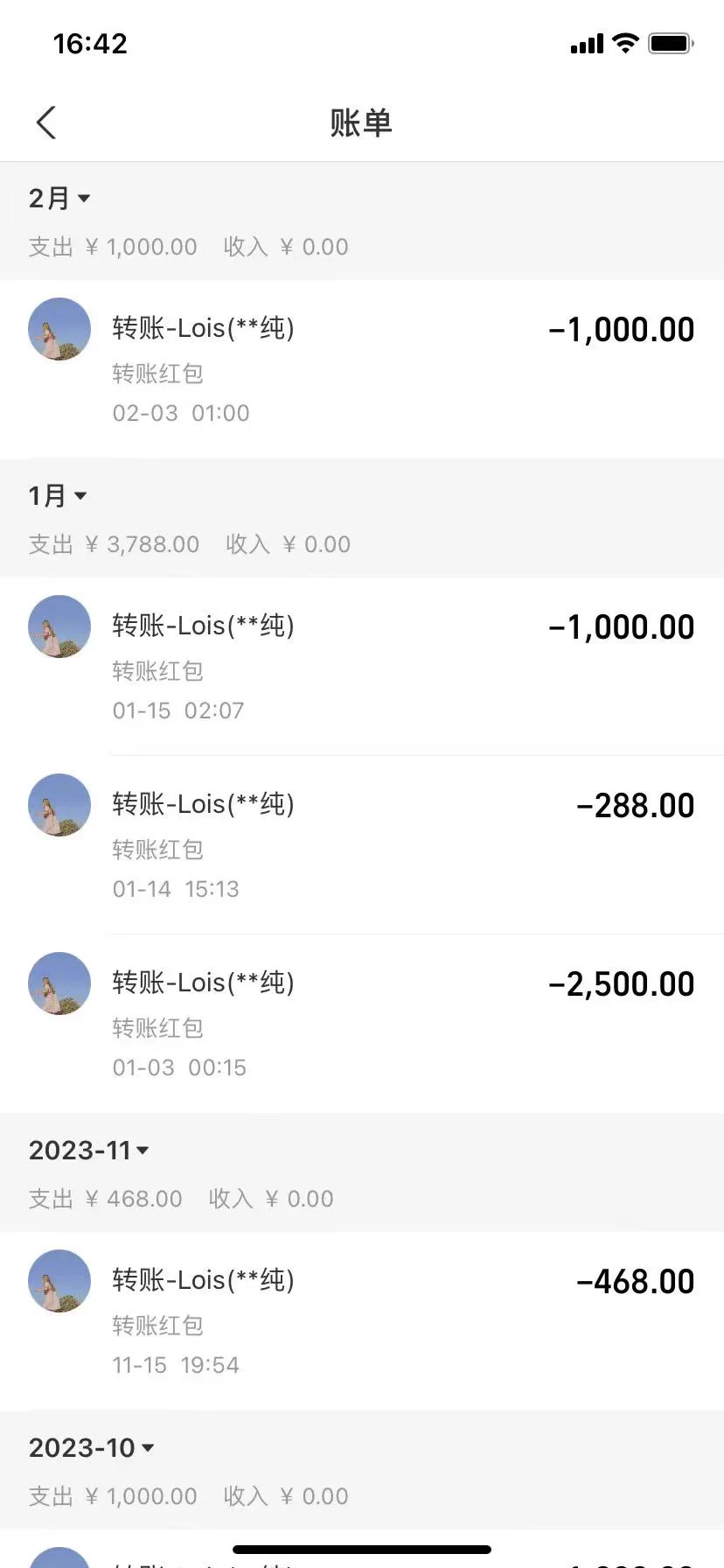
Task: Tap the Wi-Fi status icon
Action: coord(625,43)
